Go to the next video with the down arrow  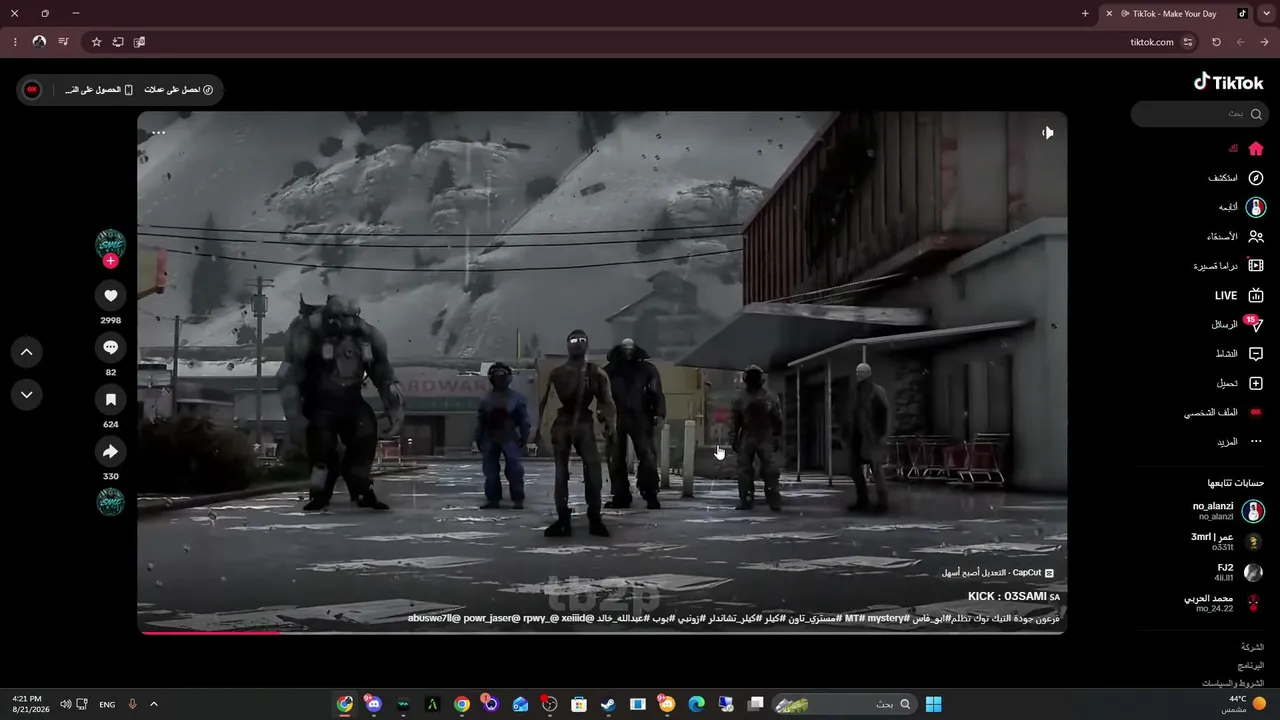(27, 395)
